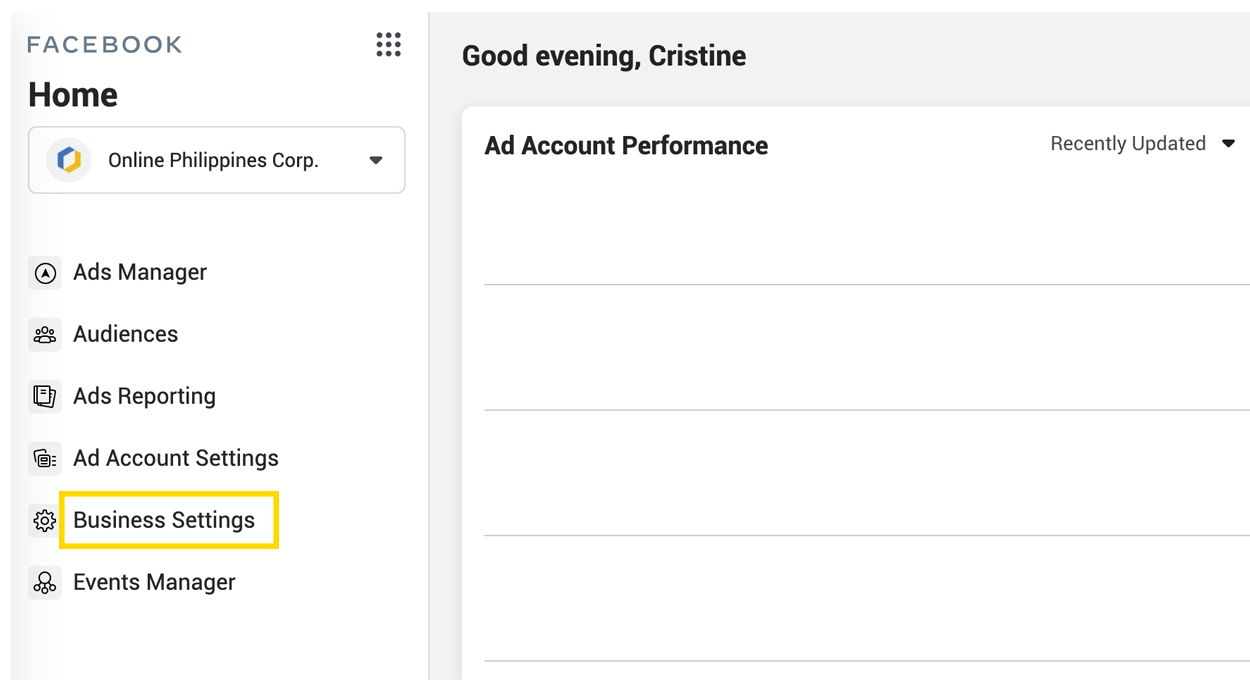
Task: Click the Business Settings gear icon
Action: (45, 521)
